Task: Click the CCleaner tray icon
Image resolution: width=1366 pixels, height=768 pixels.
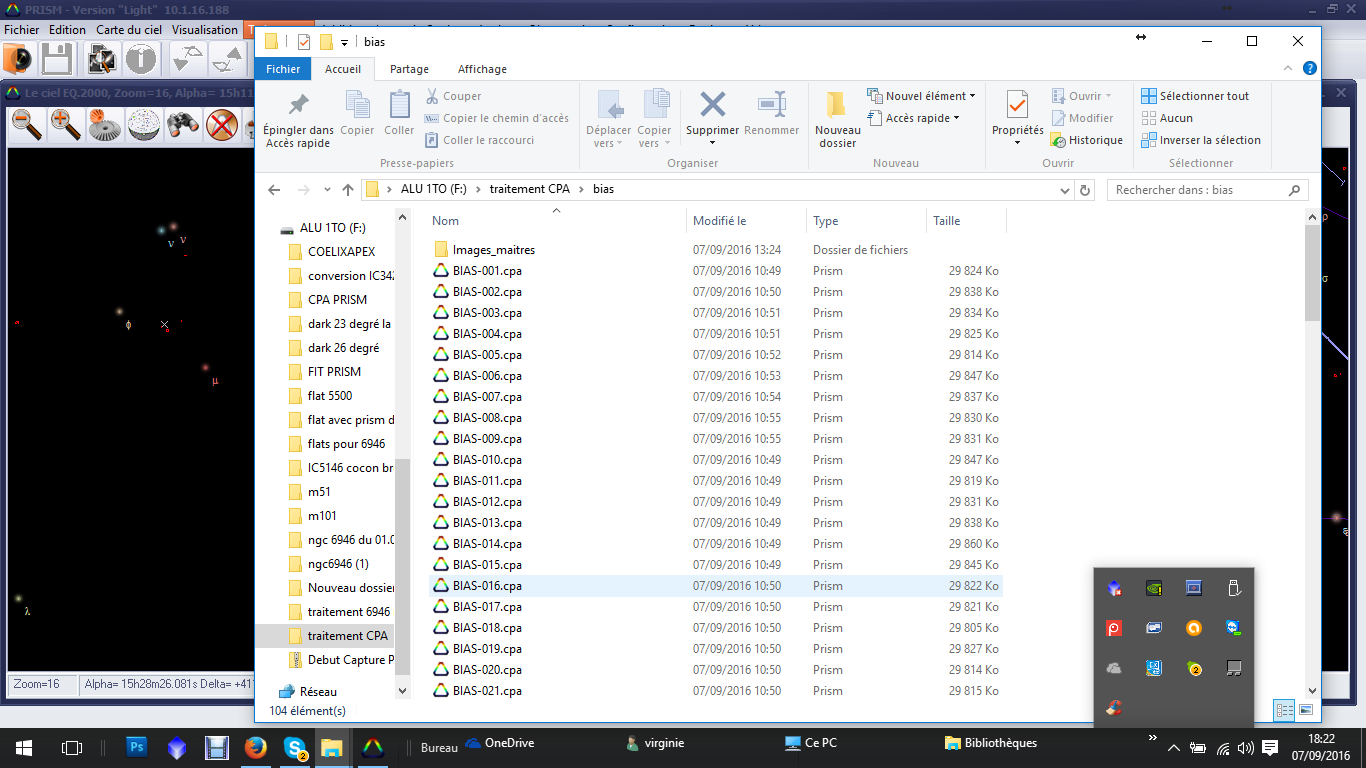Action: pos(1113,708)
